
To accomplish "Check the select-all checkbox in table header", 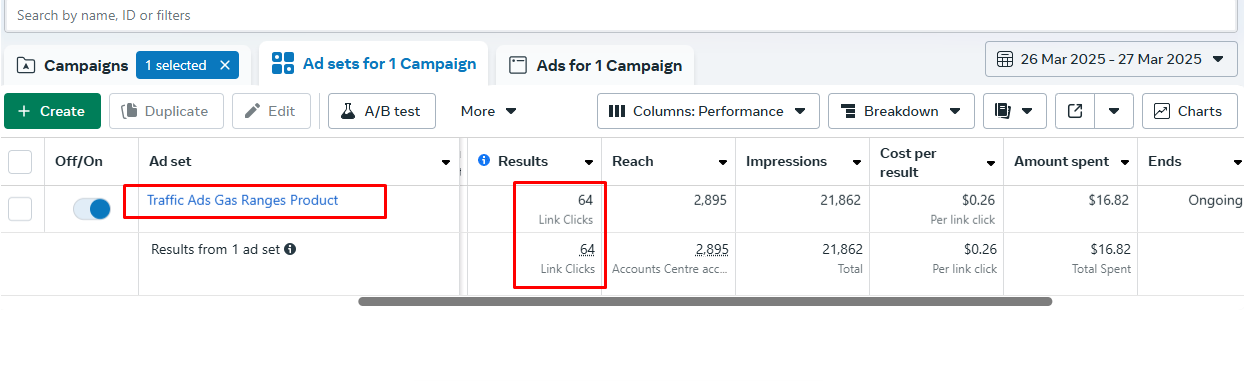I will 20,161.
